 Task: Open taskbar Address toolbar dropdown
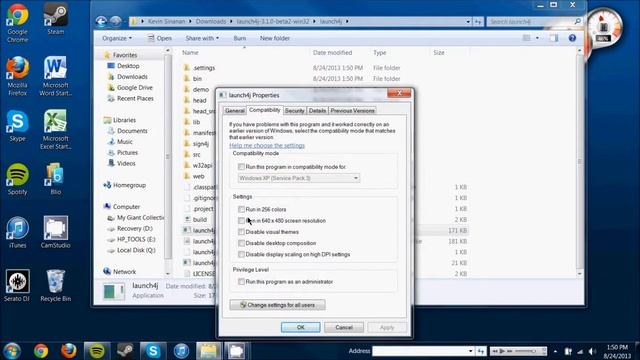pyautogui.click(x=470, y=351)
